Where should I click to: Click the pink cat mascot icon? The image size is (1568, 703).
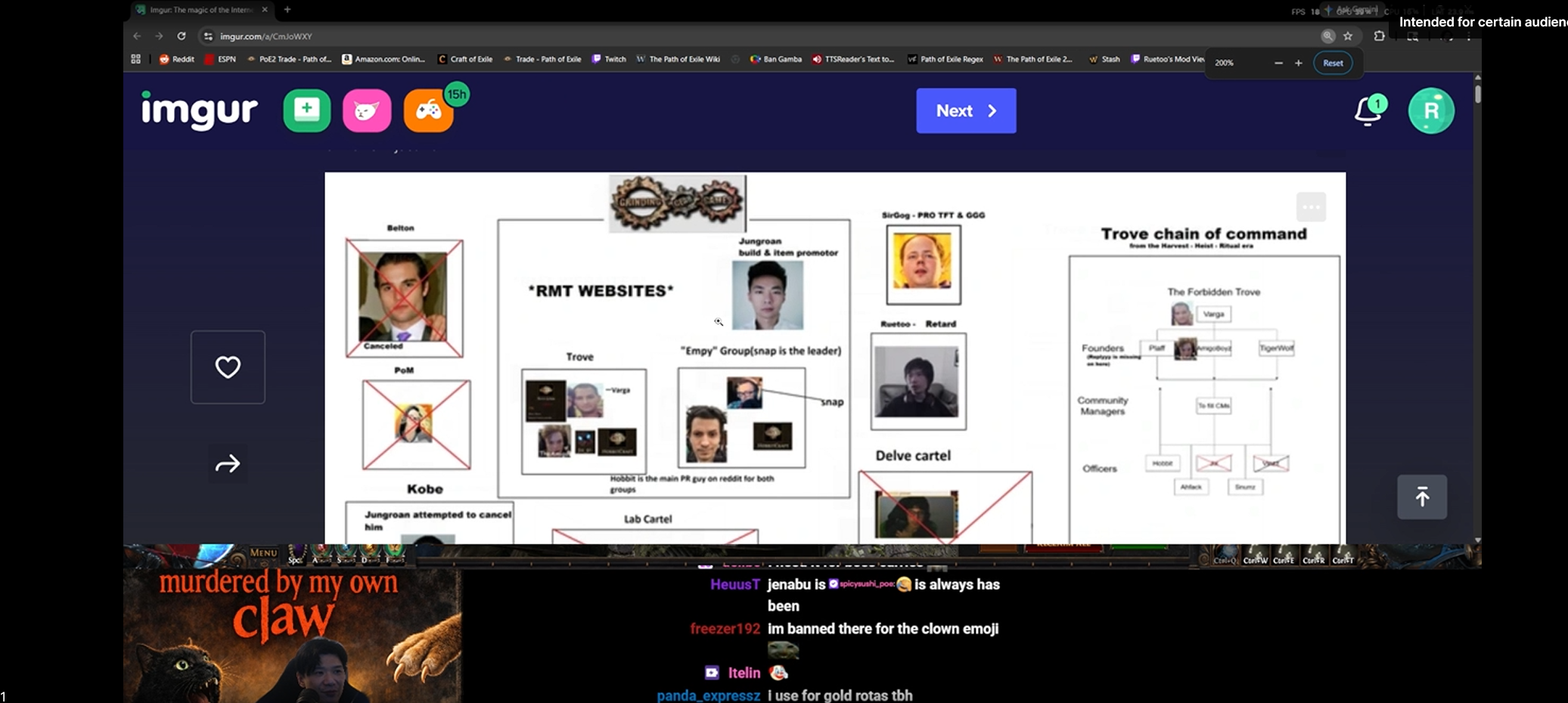tap(367, 110)
